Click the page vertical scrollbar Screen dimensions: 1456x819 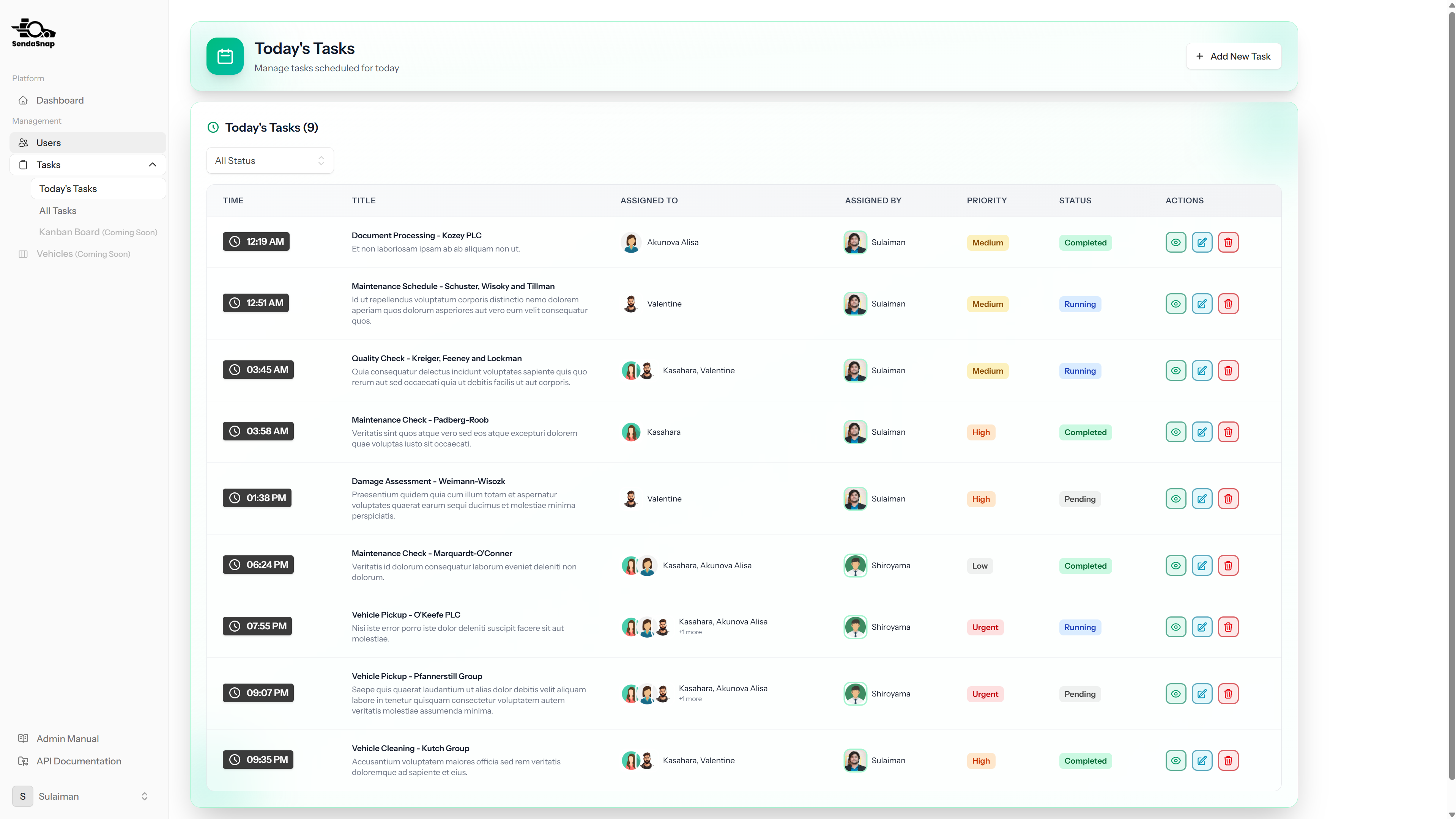point(1451,395)
